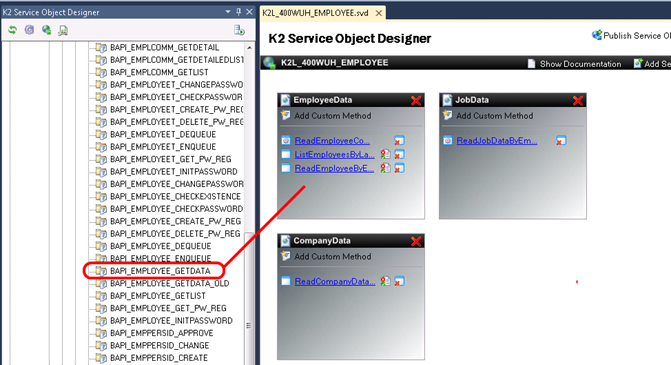Click the green refresh arrows icon in the designer toolbar

(x=12, y=30)
